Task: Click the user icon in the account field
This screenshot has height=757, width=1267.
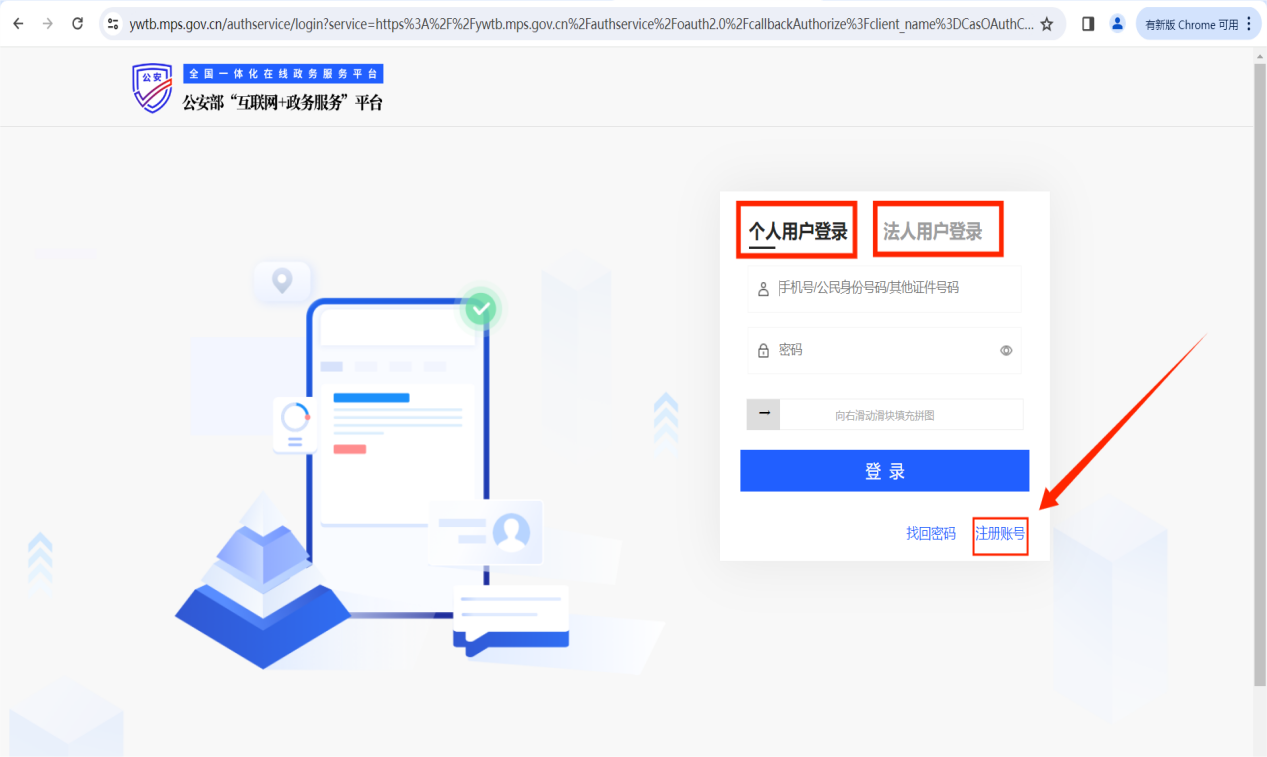Action: point(761,289)
